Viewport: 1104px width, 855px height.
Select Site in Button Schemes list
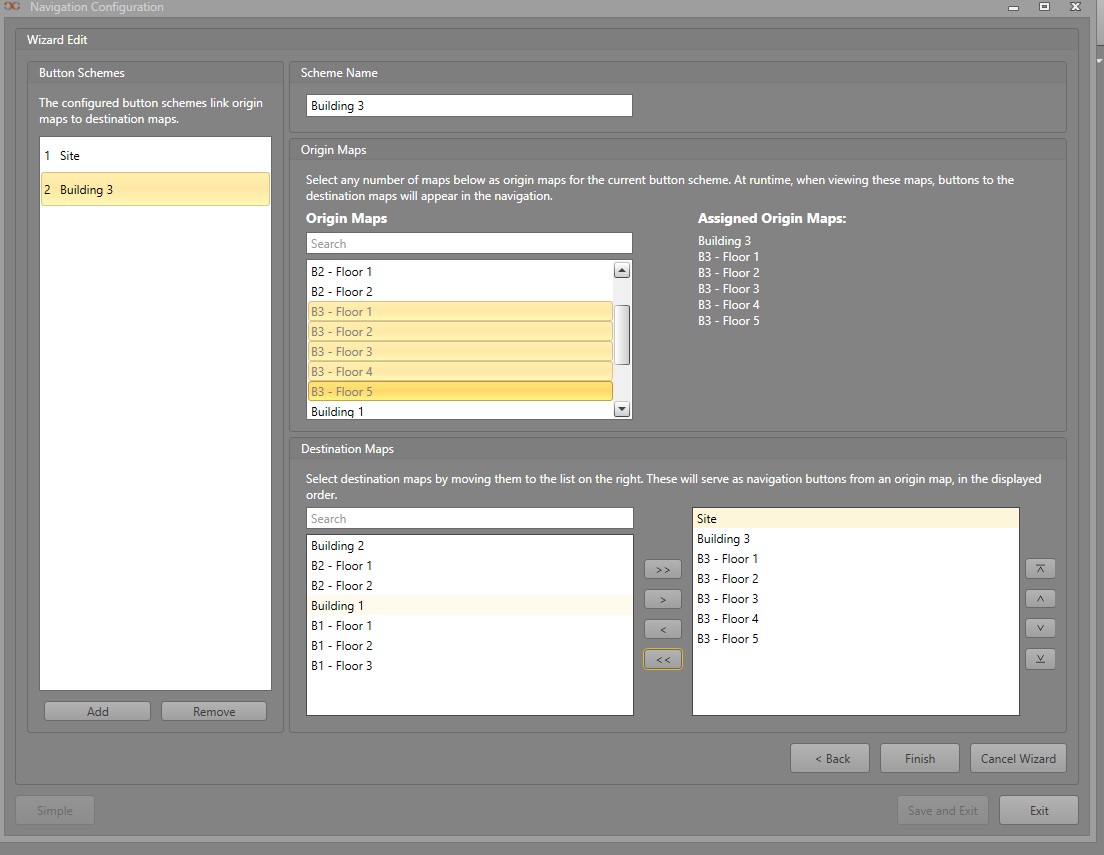pos(155,156)
